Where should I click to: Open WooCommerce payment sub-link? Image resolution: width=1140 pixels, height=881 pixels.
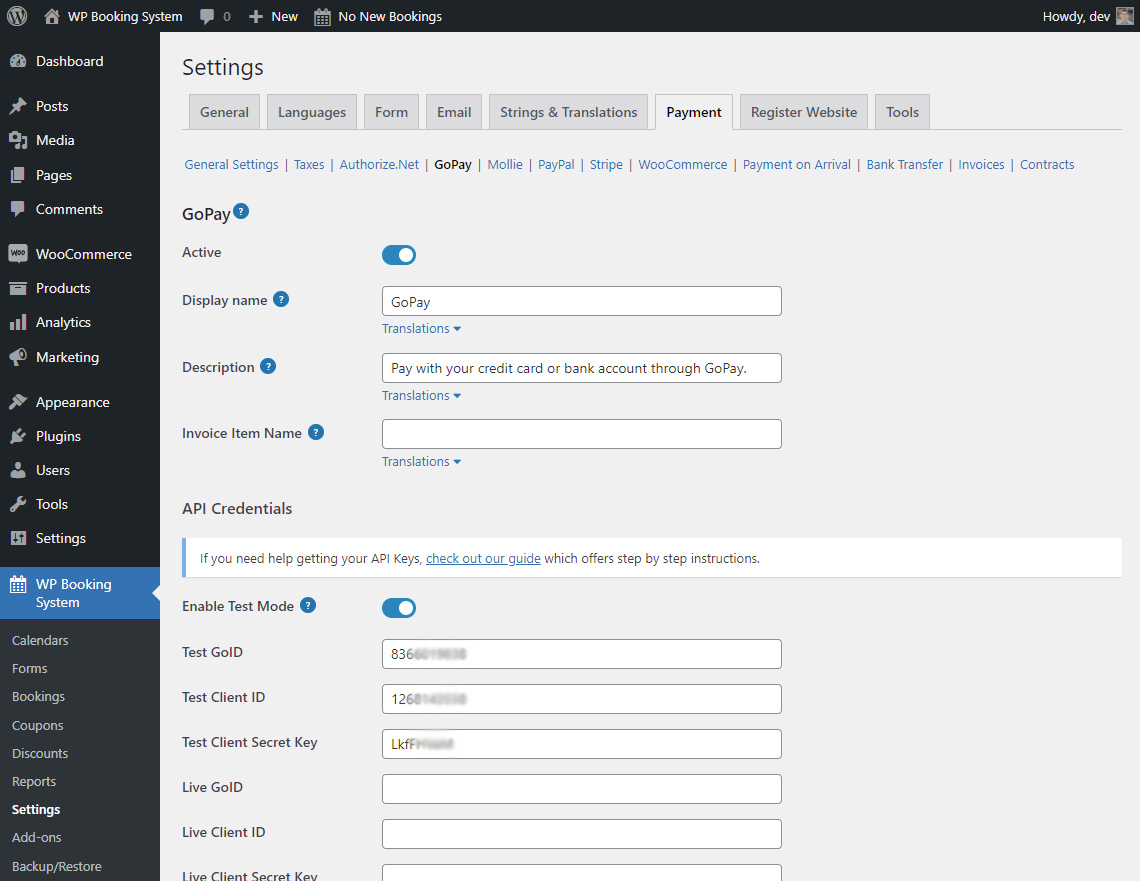(x=683, y=164)
